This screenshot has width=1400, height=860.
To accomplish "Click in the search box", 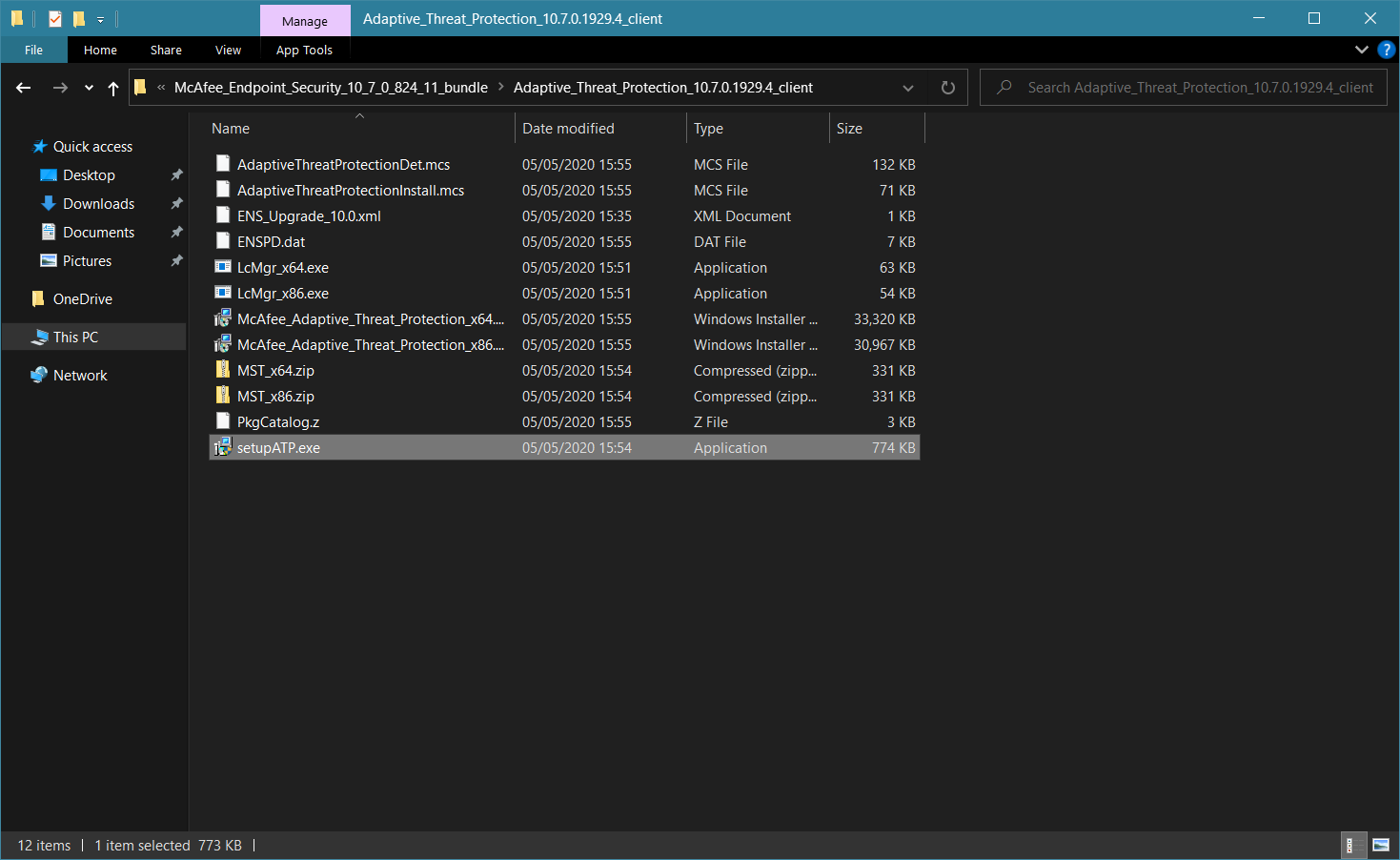I will pos(1199,88).
